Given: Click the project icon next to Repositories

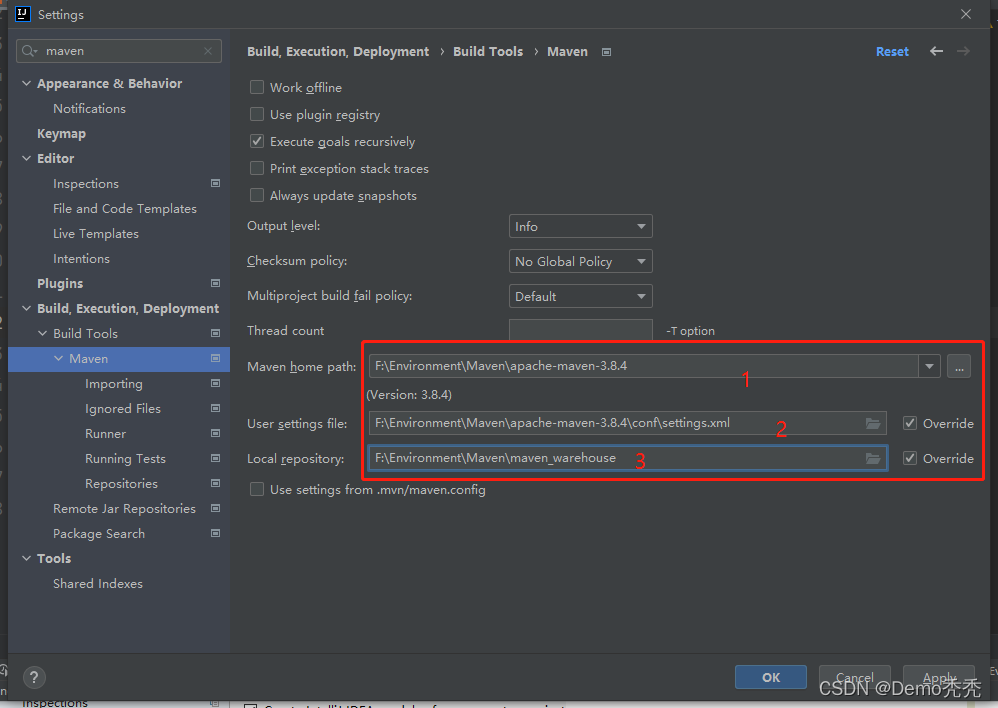Looking at the screenshot, I should pos(216,483).
